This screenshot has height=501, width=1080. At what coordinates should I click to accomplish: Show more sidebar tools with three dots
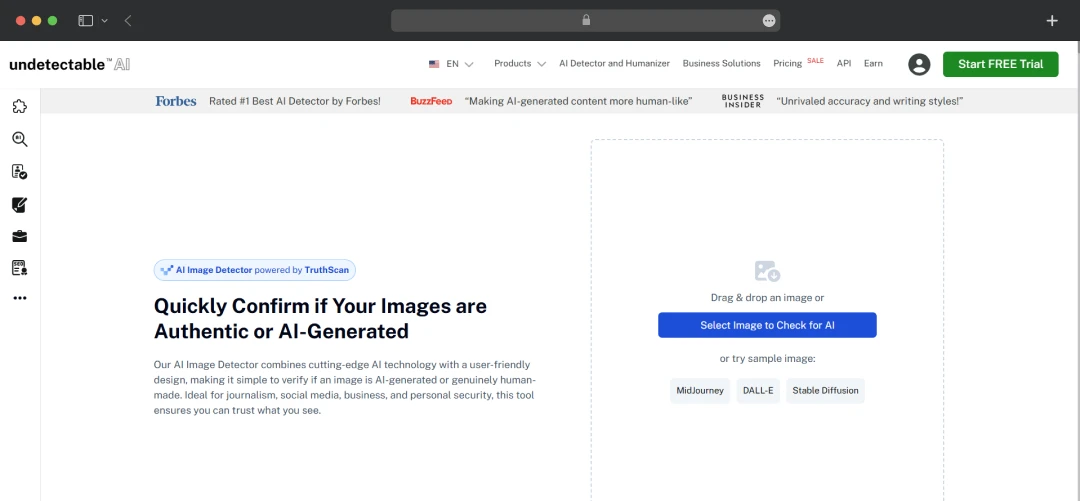(x=20, y=298)
